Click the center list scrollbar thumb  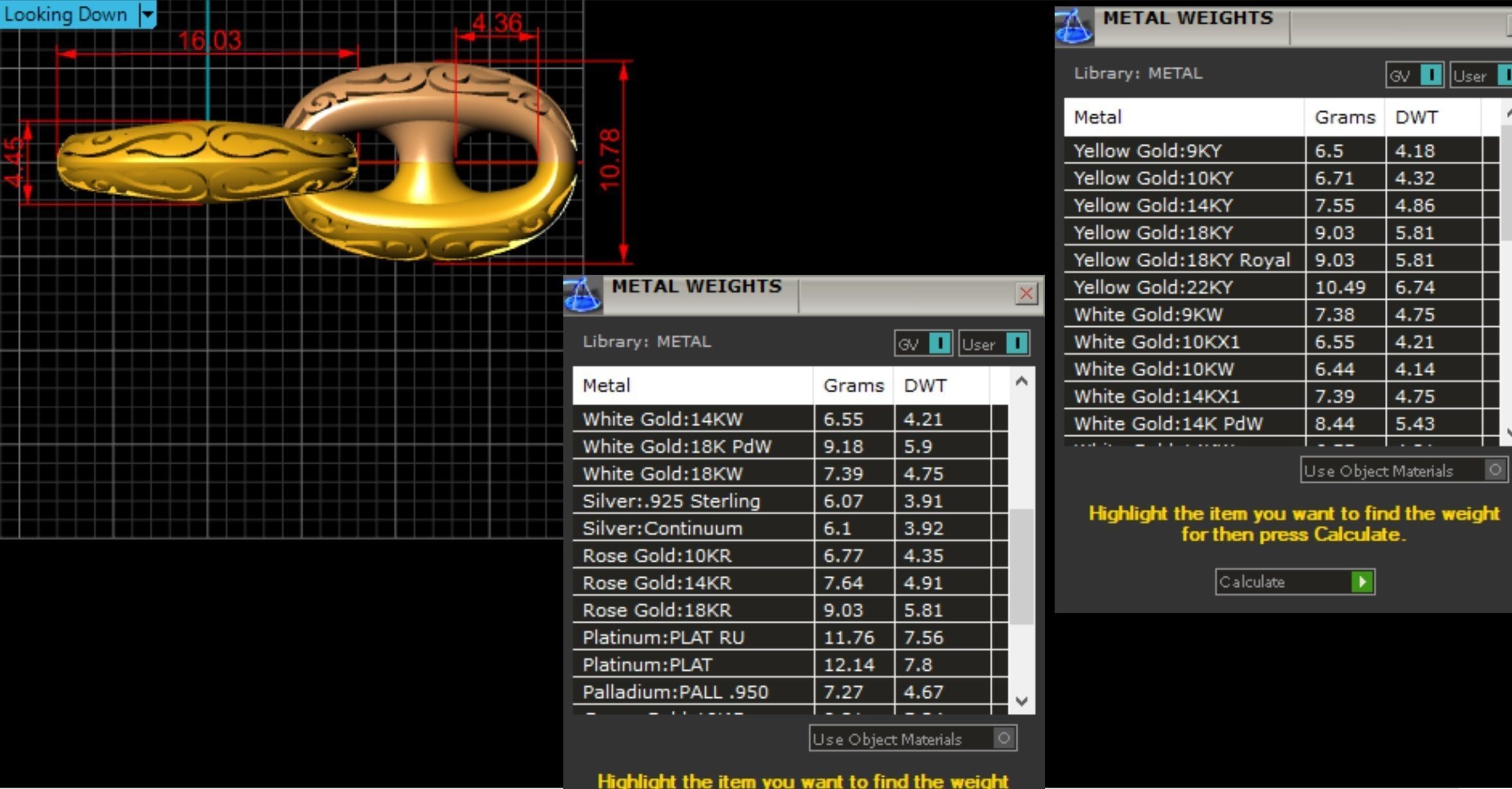1022,566
